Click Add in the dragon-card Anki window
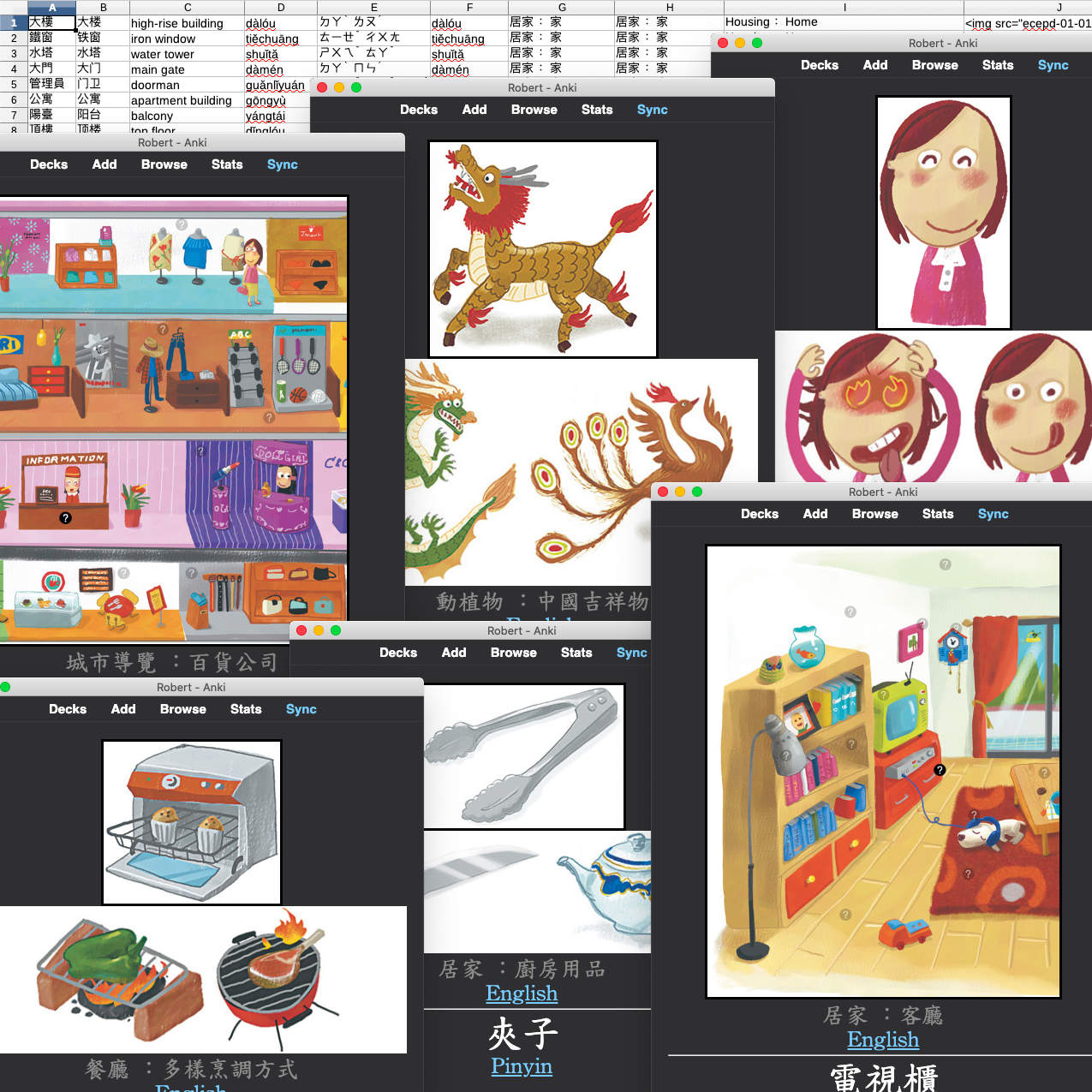The width and height of the screenshot is (1092, 1092). point(474,110)
